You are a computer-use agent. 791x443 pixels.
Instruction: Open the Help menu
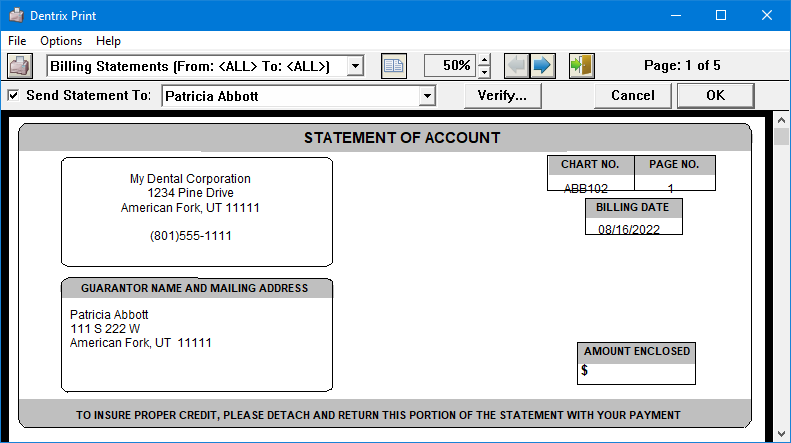108,41
